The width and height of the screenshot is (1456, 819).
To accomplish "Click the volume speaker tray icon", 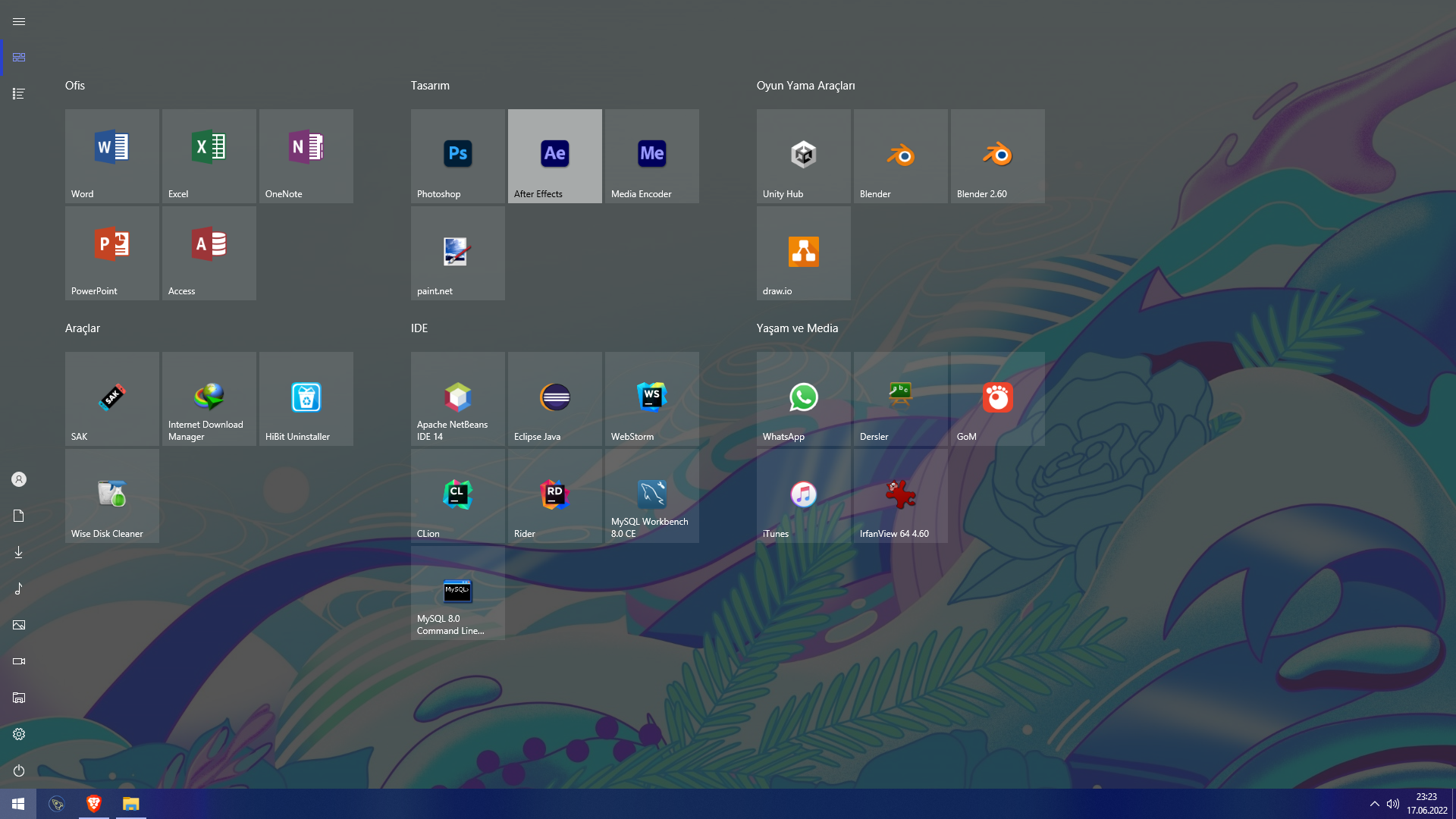I will tap(1393, 804).
